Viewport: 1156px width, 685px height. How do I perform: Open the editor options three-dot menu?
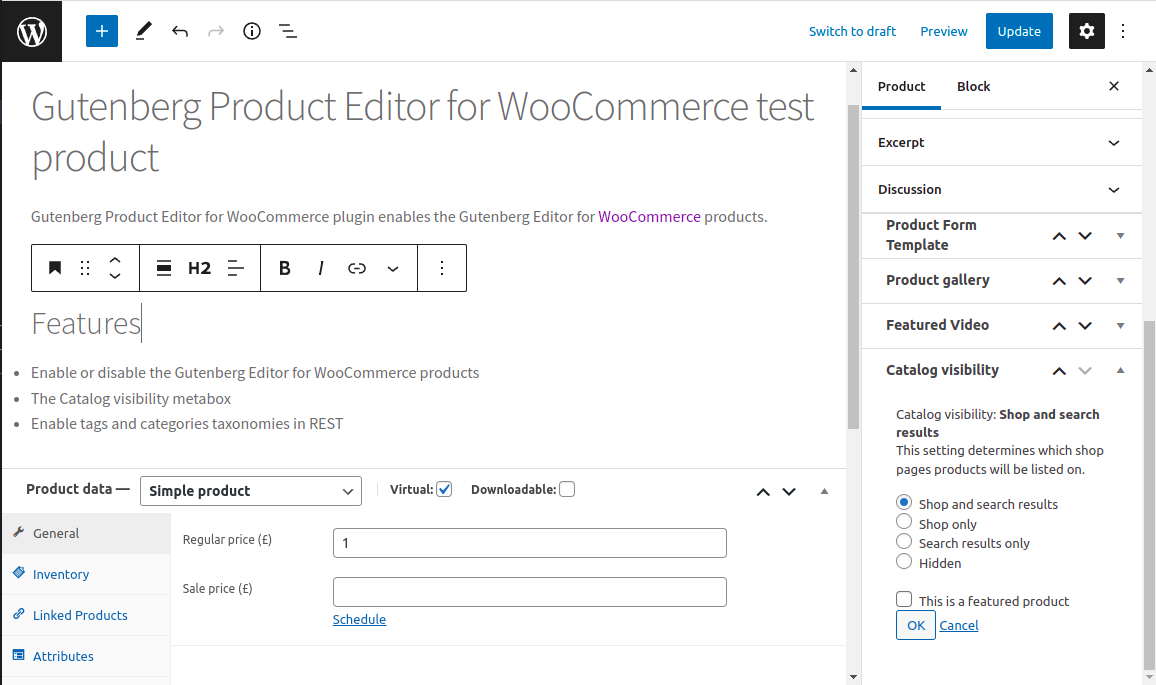[x=1123, y=31]
